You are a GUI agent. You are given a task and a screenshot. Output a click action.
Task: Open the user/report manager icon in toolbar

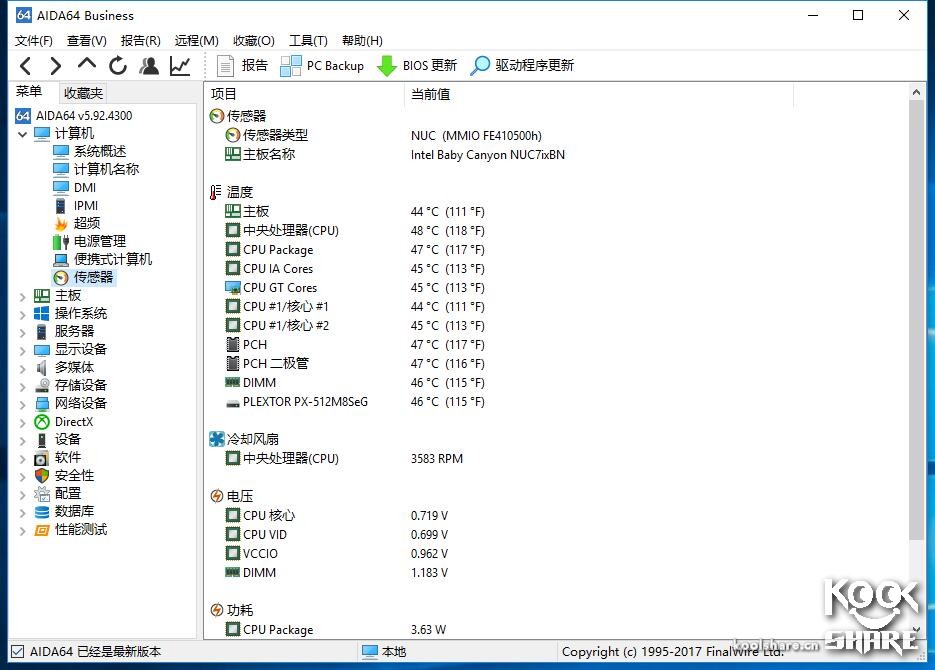pos(148,65)
